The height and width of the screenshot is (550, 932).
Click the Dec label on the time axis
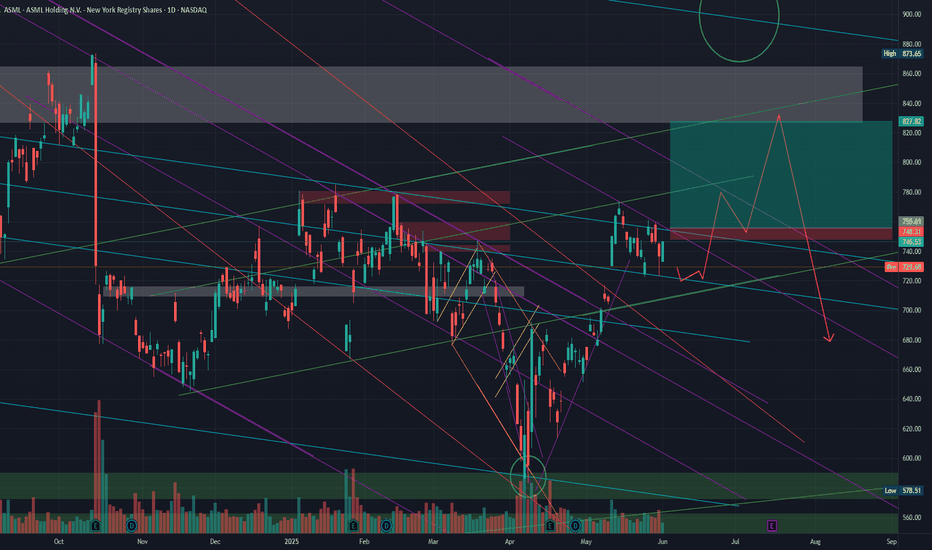(x=215, y=542)
